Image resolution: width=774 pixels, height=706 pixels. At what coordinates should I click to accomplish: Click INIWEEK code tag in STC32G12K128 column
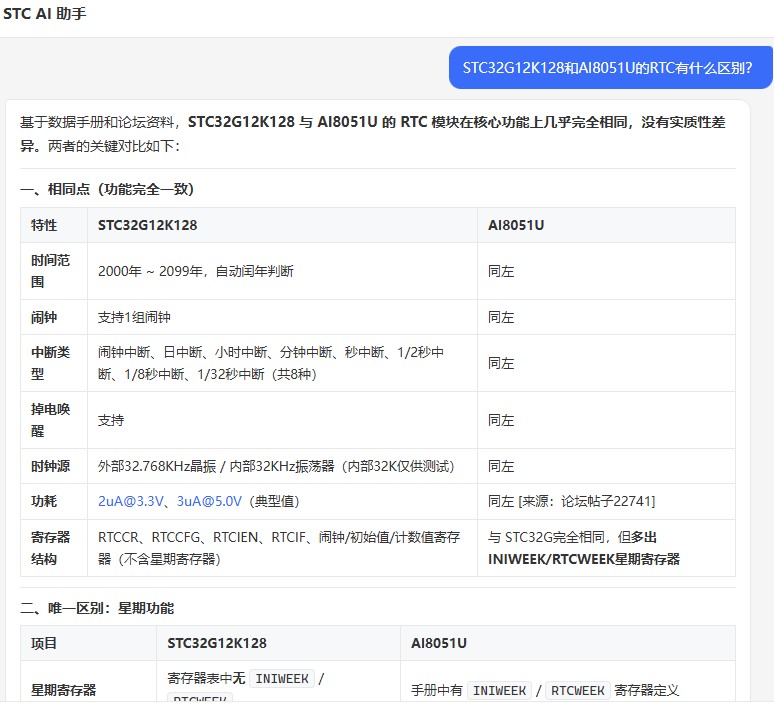coord(282,679)
